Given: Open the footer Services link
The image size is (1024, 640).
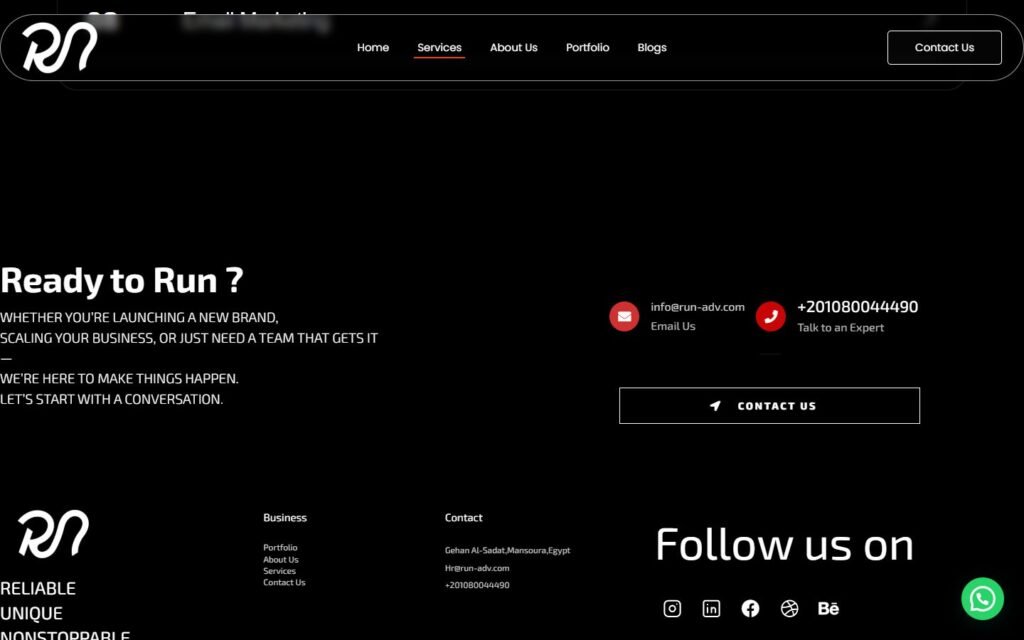Looking at the screenshot, I should [280, 571].
